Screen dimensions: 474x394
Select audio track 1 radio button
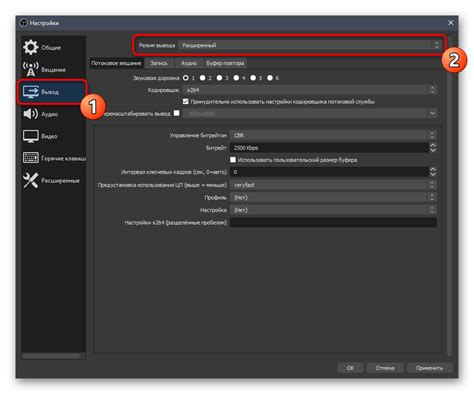tap(186, 78)
